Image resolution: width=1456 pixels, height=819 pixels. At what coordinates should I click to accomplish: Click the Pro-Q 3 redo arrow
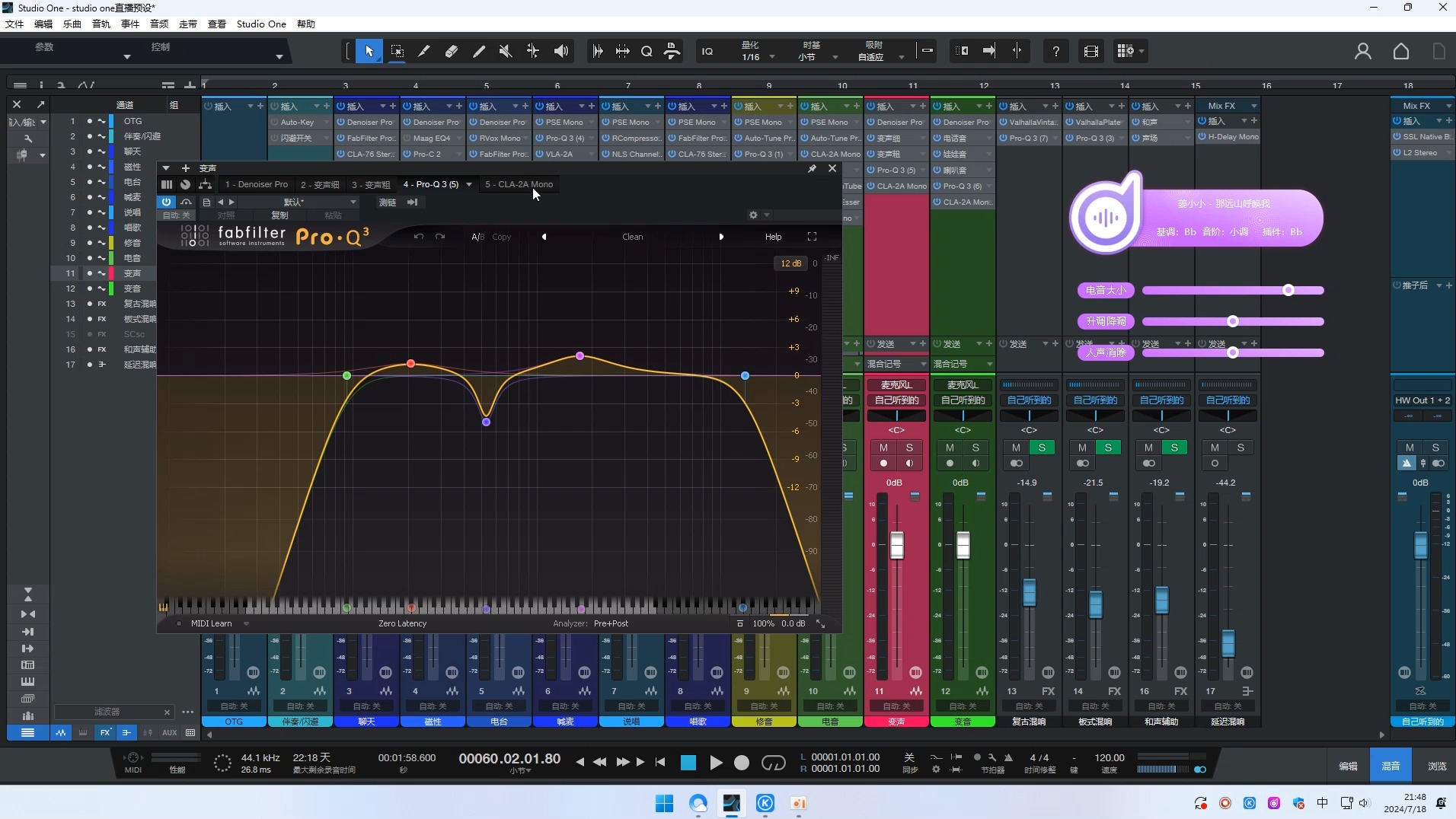[x=440, y=237]
